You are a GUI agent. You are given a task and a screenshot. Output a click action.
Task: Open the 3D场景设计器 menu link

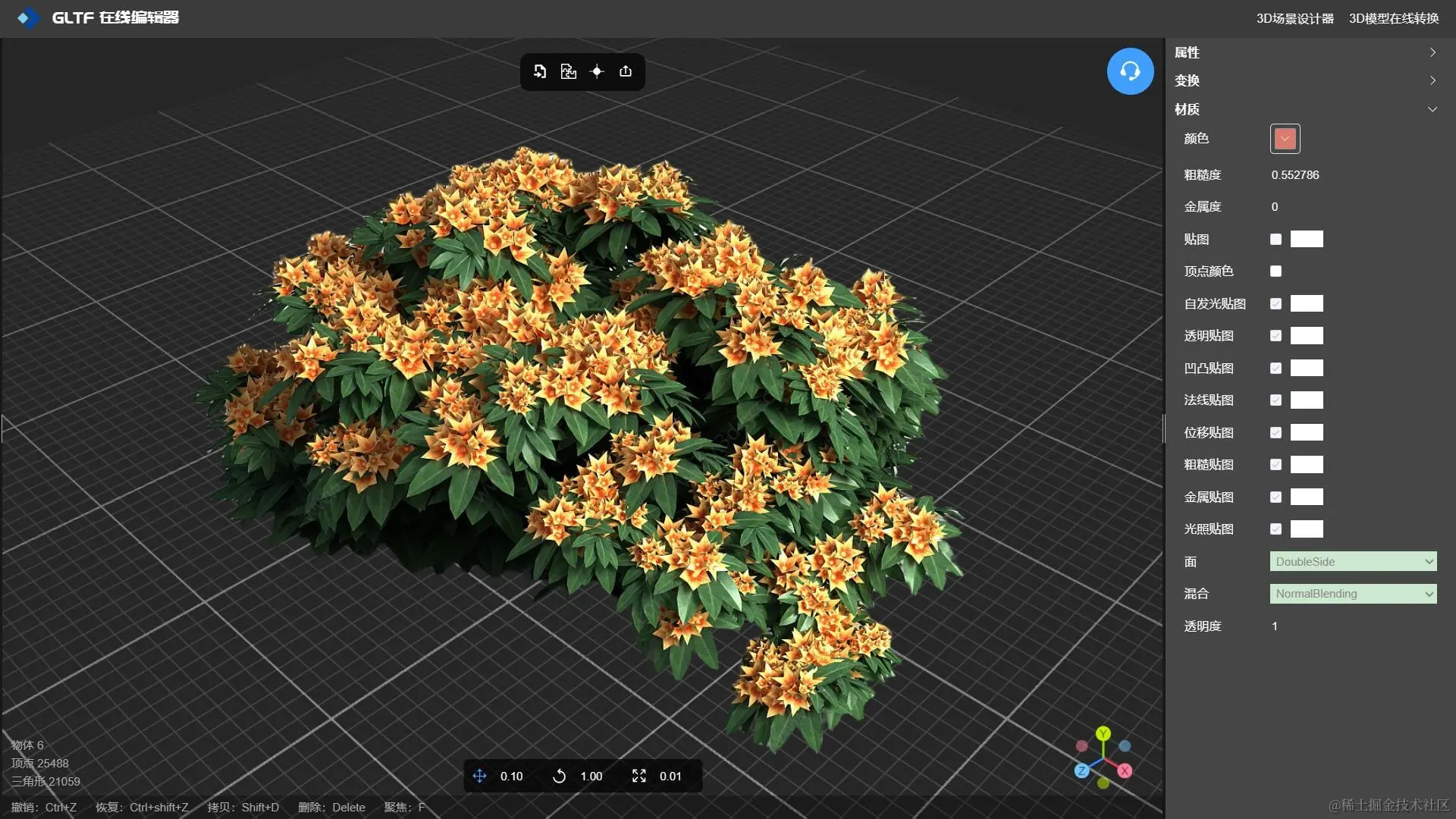(x=1294, y=18)
